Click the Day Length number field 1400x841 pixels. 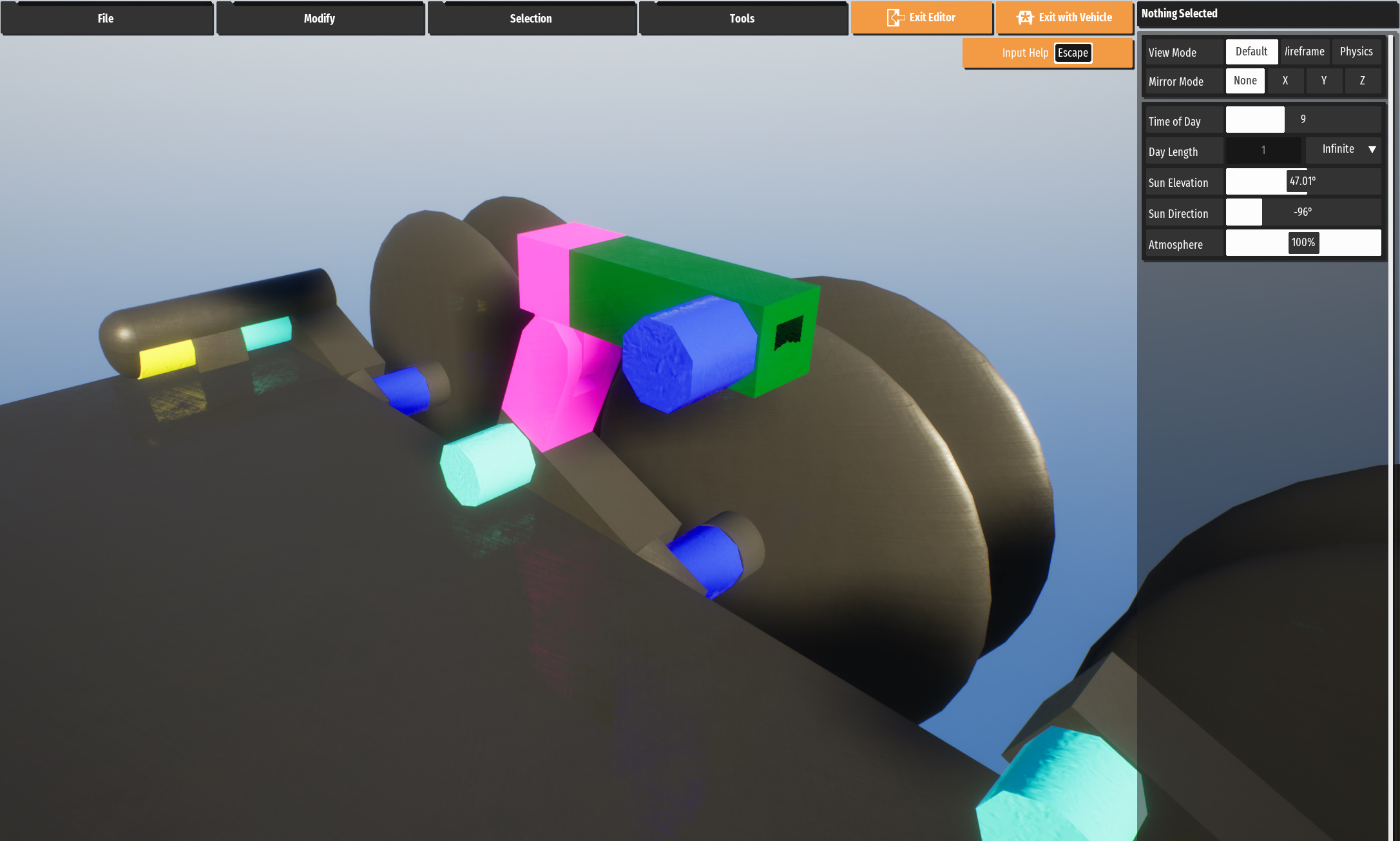1263,150
